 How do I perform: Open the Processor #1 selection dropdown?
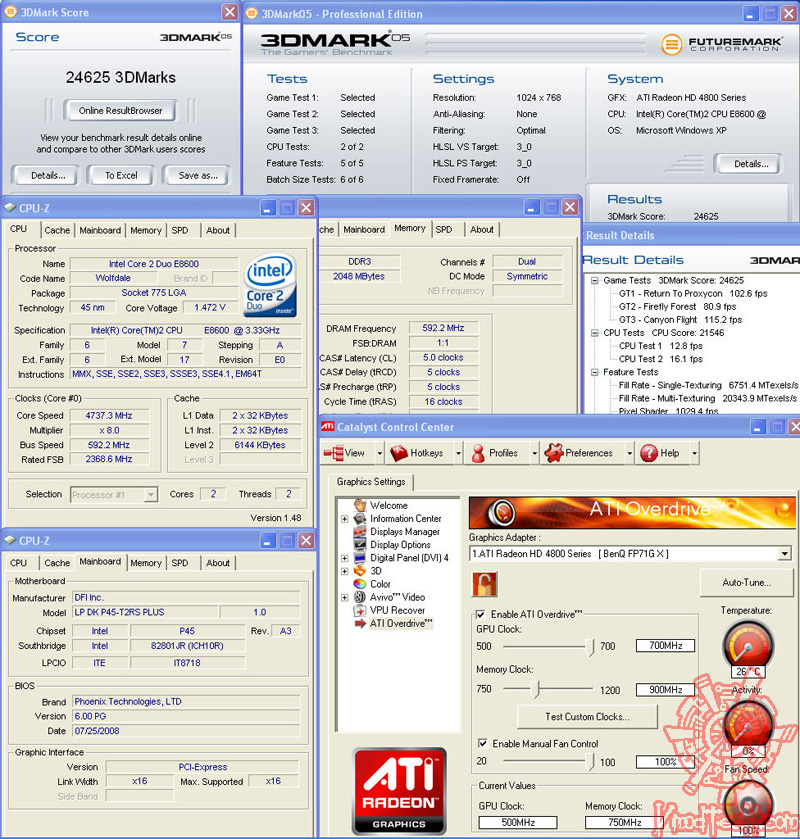114,494
